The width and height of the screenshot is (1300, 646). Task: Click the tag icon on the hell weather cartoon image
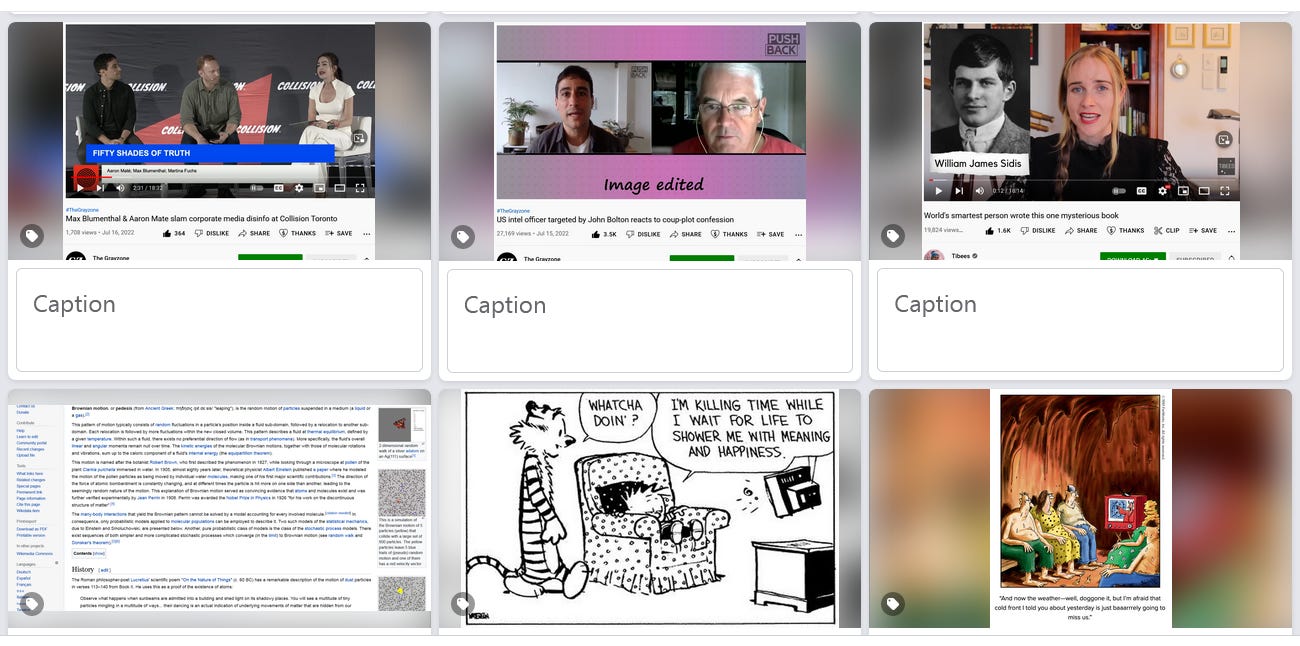(893, 603)
